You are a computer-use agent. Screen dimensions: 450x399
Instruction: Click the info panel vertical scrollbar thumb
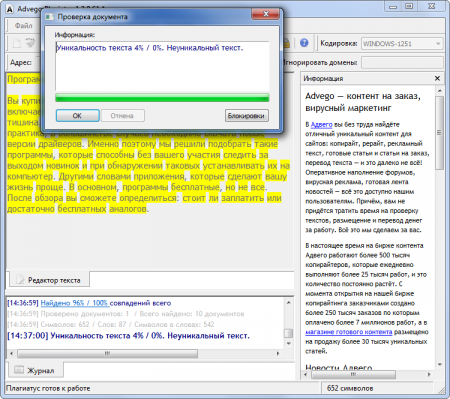pyautogui.click(x=439, y=133)
